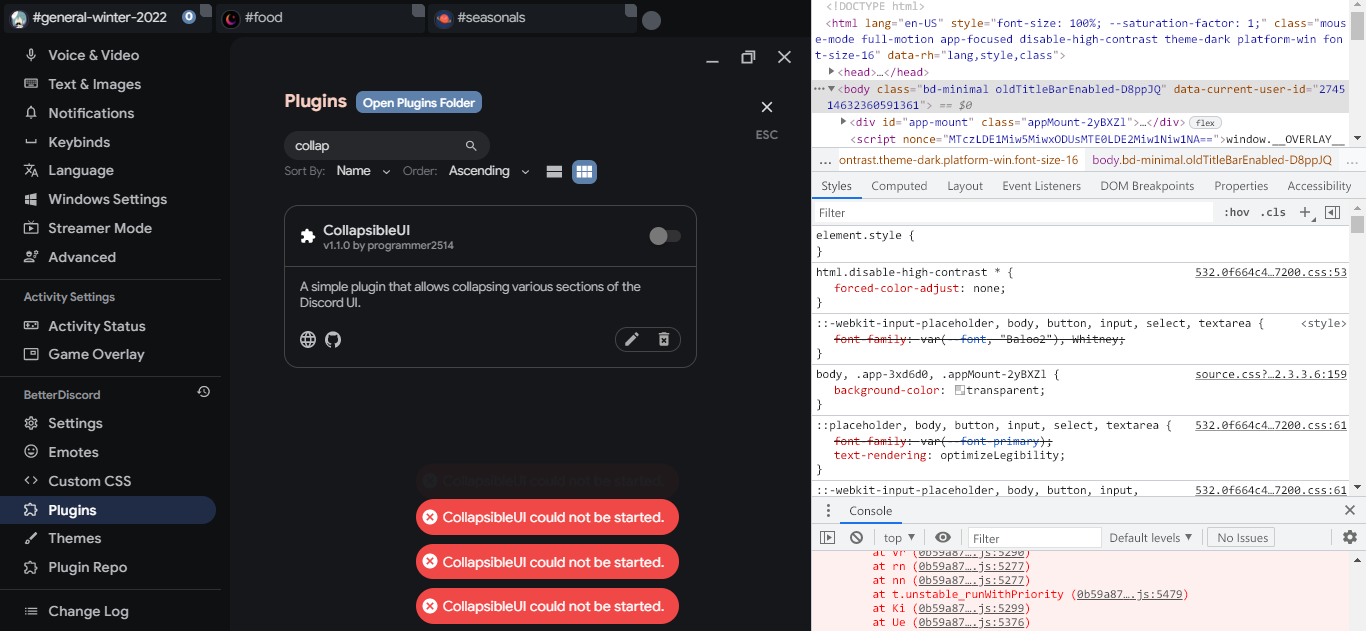Viewport: 1366px width, 631px height.
Task: Edit the CollapsibleUI plugin with the pencil icon
Action: pyautogui.click(x=631, y=339)
